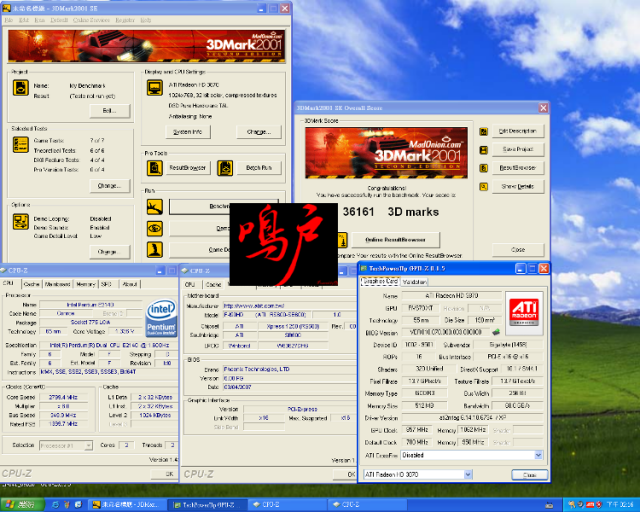Viewport: 640px width, 512px height.
Task: Select the Graphics Card tab in GPU-Z
Action: pos(380,281)
